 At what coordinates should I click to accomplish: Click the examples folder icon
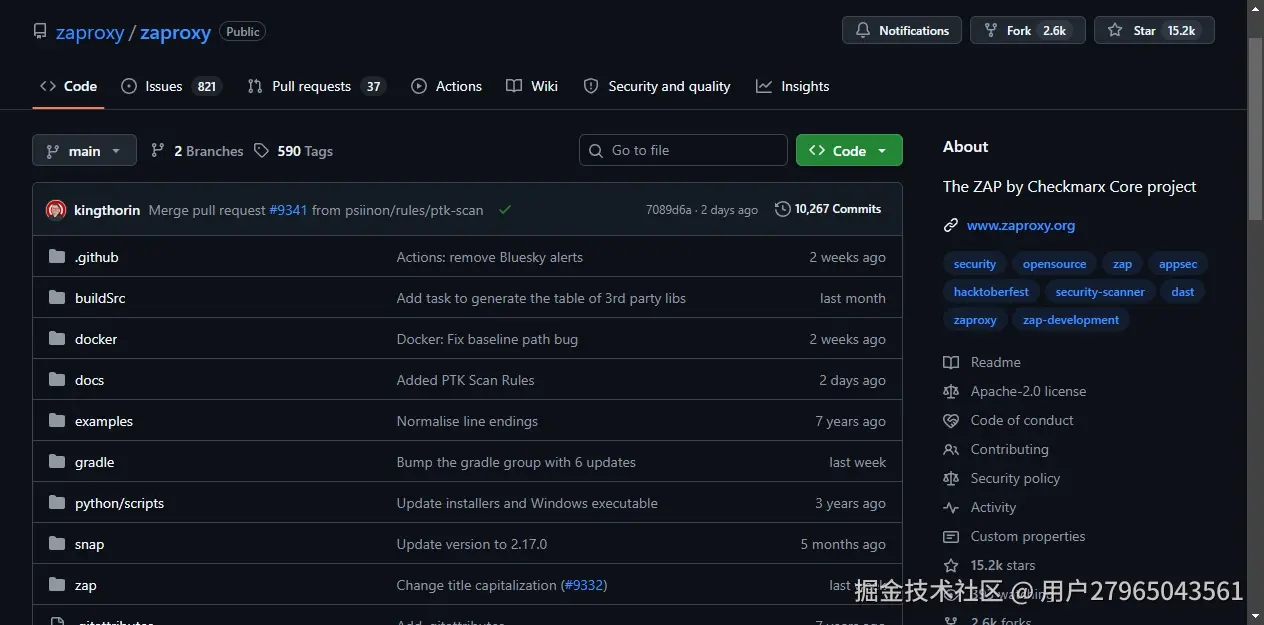pos(57,421)
